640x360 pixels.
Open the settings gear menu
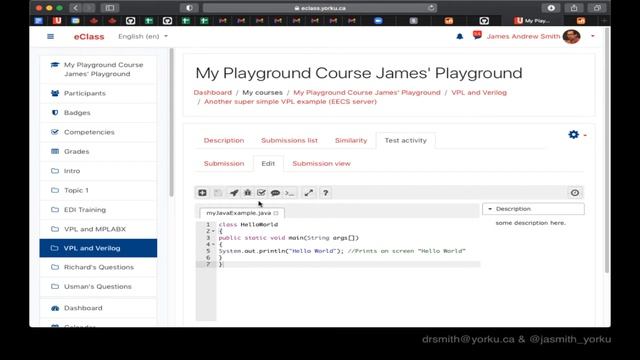(x=573, y=134)
